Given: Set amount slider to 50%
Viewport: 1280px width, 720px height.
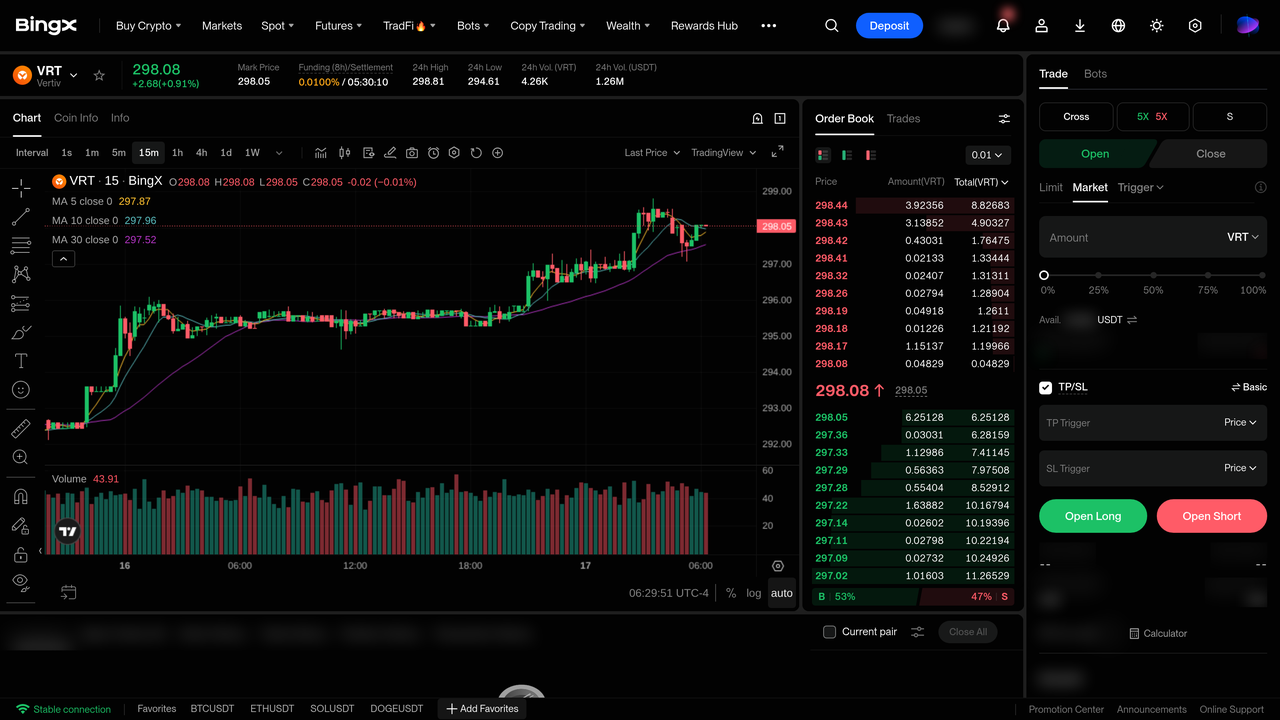Looking at the screenshot, I should tap(1153, 275).
